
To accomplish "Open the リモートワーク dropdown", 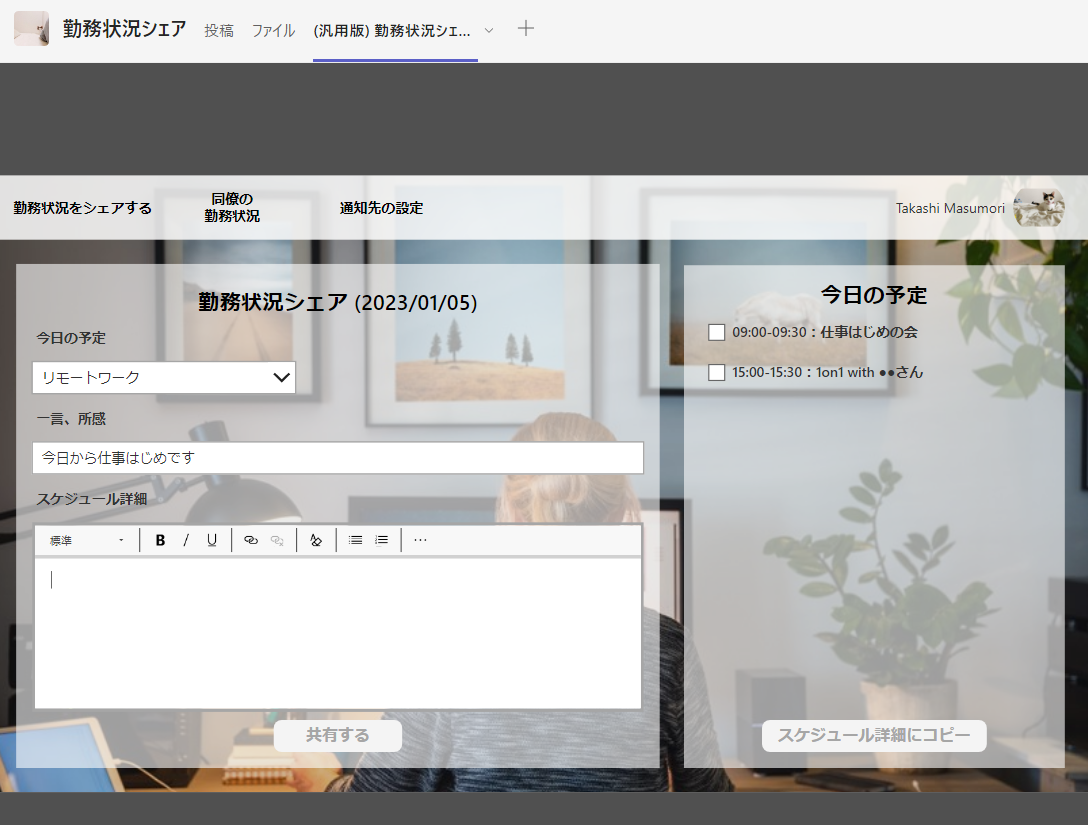I will point(164,377).
